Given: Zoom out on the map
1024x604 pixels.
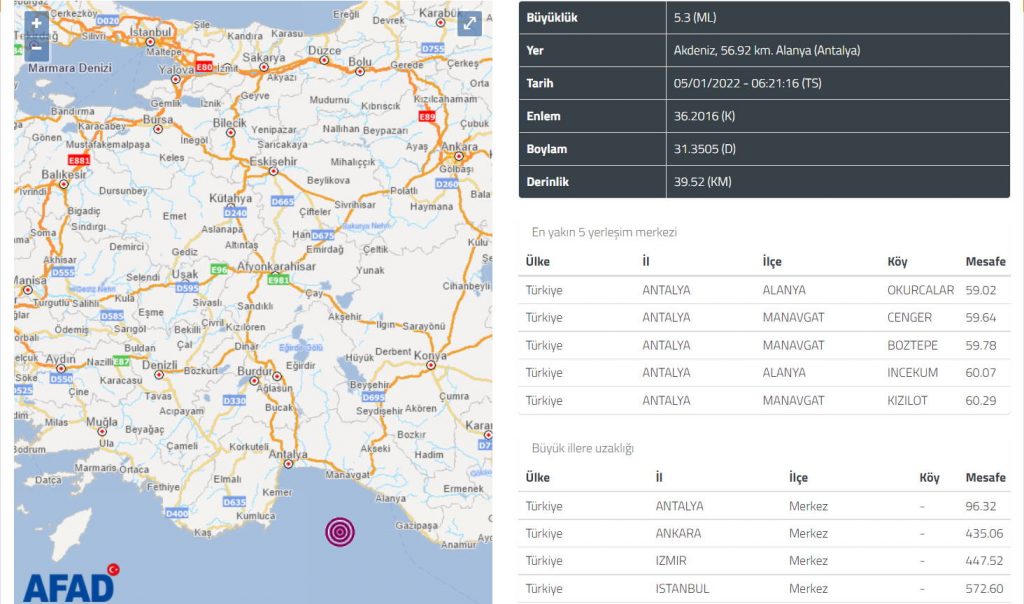Looking at the screenshot, I should tap(36, 46).
